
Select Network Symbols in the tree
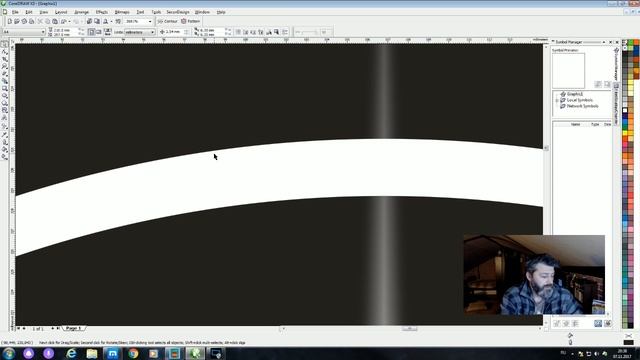point(582,106)
